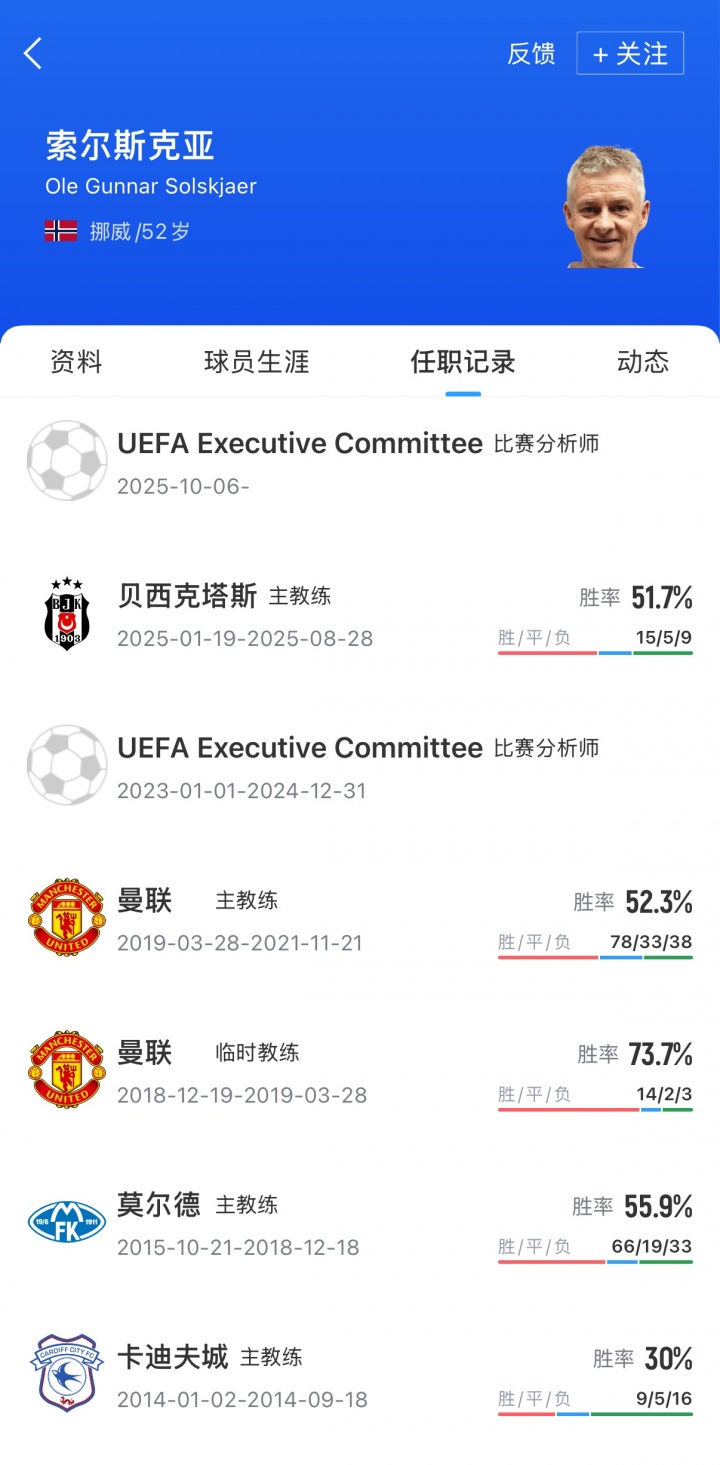The image size is (720, 1465).
Task: Tap the Molde FK club logo
Action: 67,1222
